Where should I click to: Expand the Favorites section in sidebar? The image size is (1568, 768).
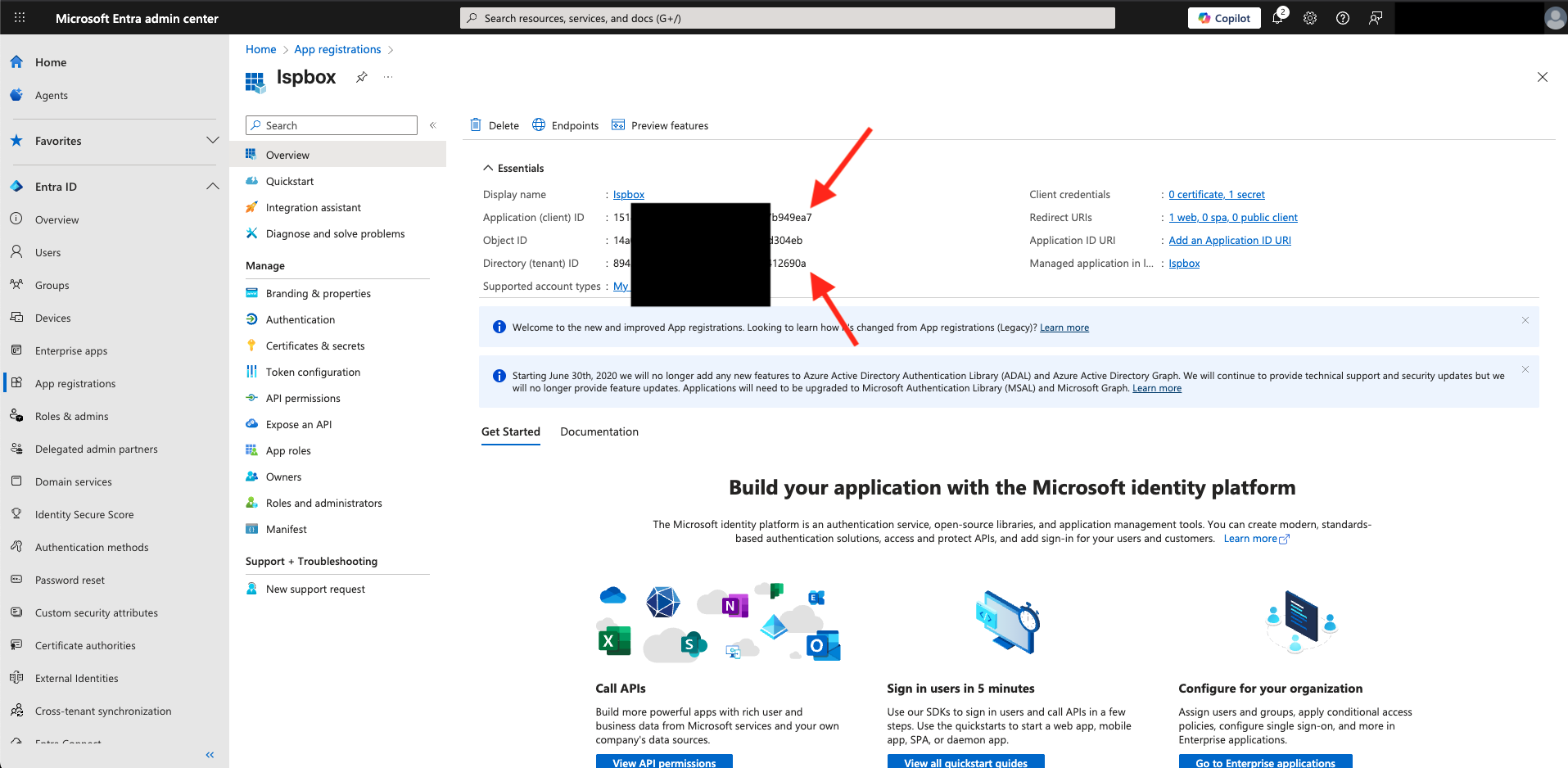tap(212, 140)
